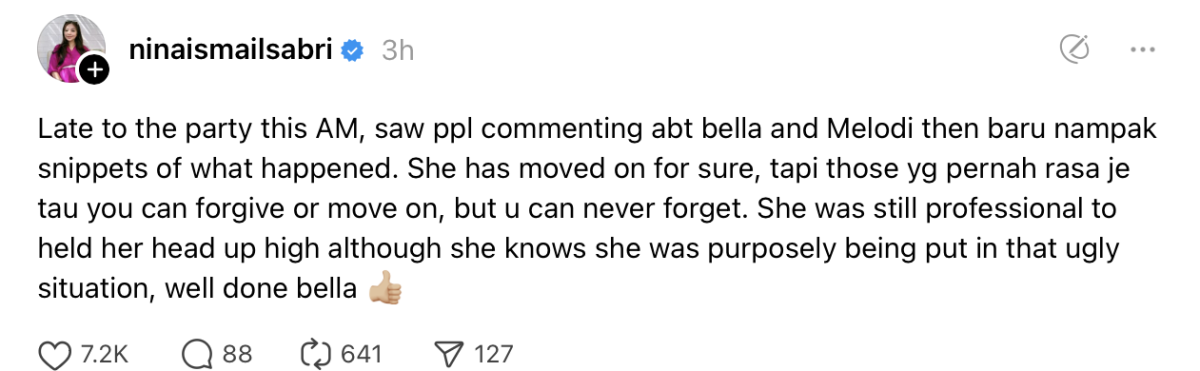Open the three-dot more options menu
1200x371 pixels.
coord(1143,49)
